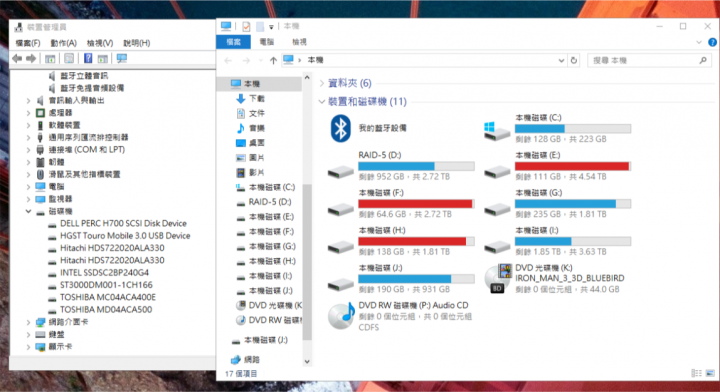Switch to details view icon in status bar
The image size is (720, 392).
(x=697, y=373)
